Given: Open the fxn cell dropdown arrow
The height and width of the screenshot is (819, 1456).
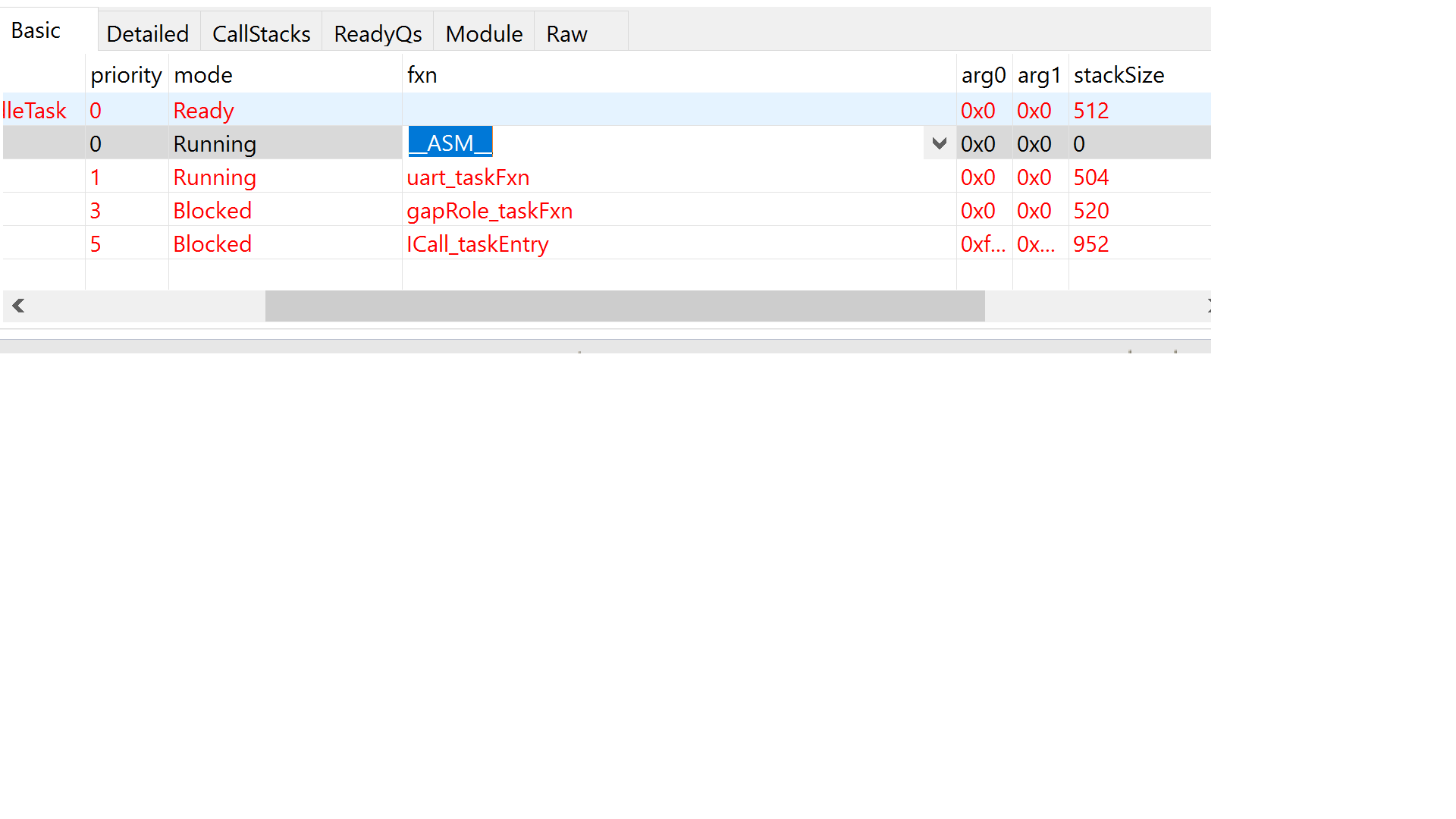Looking at the screenshot, I should coord(939,143).
